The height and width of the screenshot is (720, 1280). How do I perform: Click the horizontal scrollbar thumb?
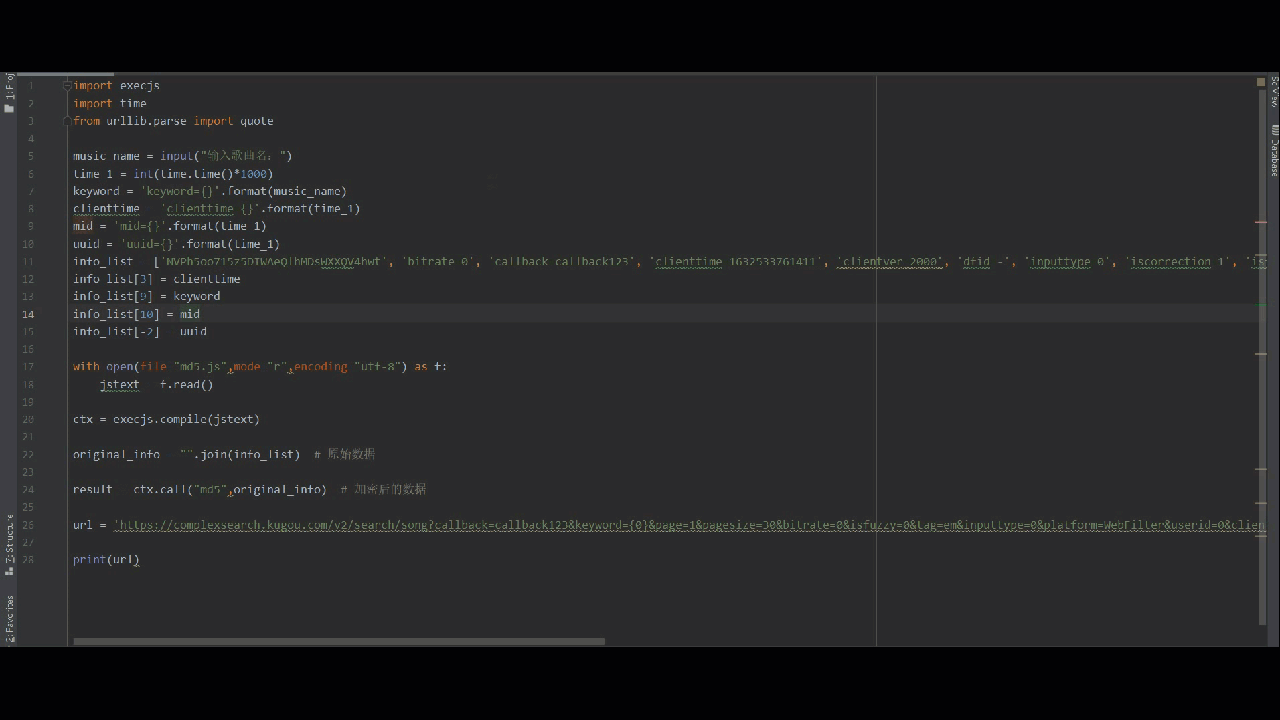[x=339, y=641]
